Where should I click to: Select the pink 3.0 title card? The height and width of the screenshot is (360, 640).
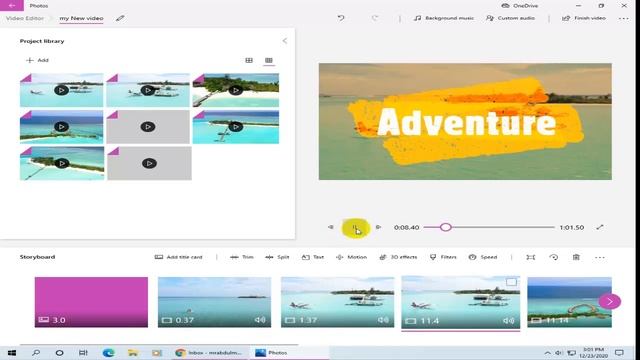91,302
